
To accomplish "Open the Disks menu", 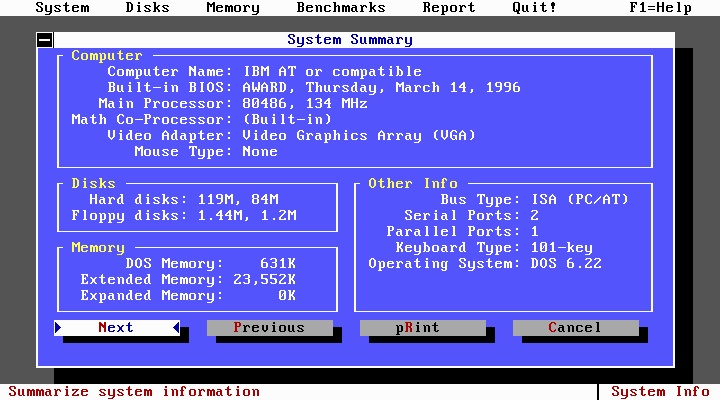I will tap(147, 8).
